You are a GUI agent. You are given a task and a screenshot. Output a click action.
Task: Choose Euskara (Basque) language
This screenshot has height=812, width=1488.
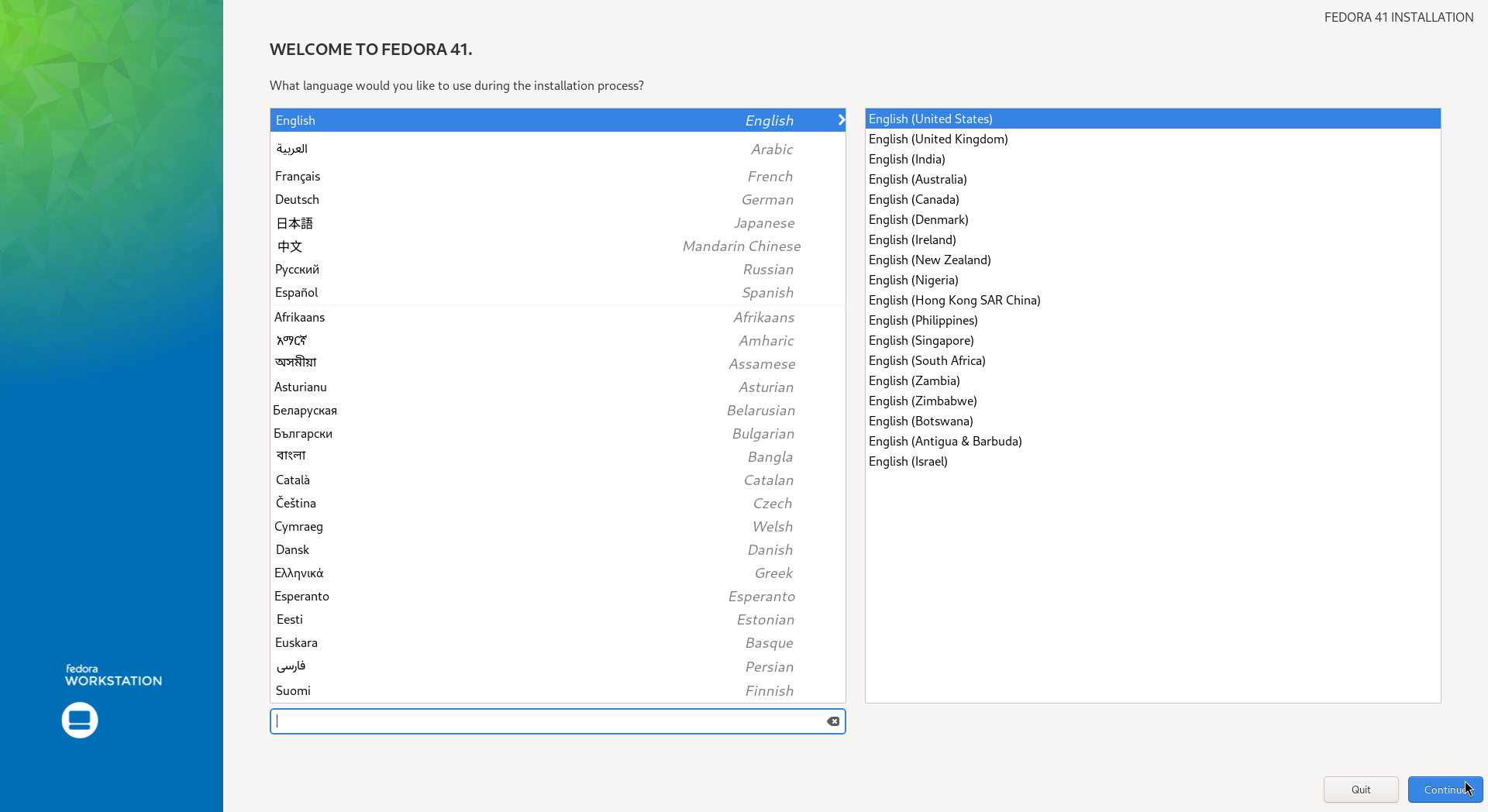[x=557, y=643]
